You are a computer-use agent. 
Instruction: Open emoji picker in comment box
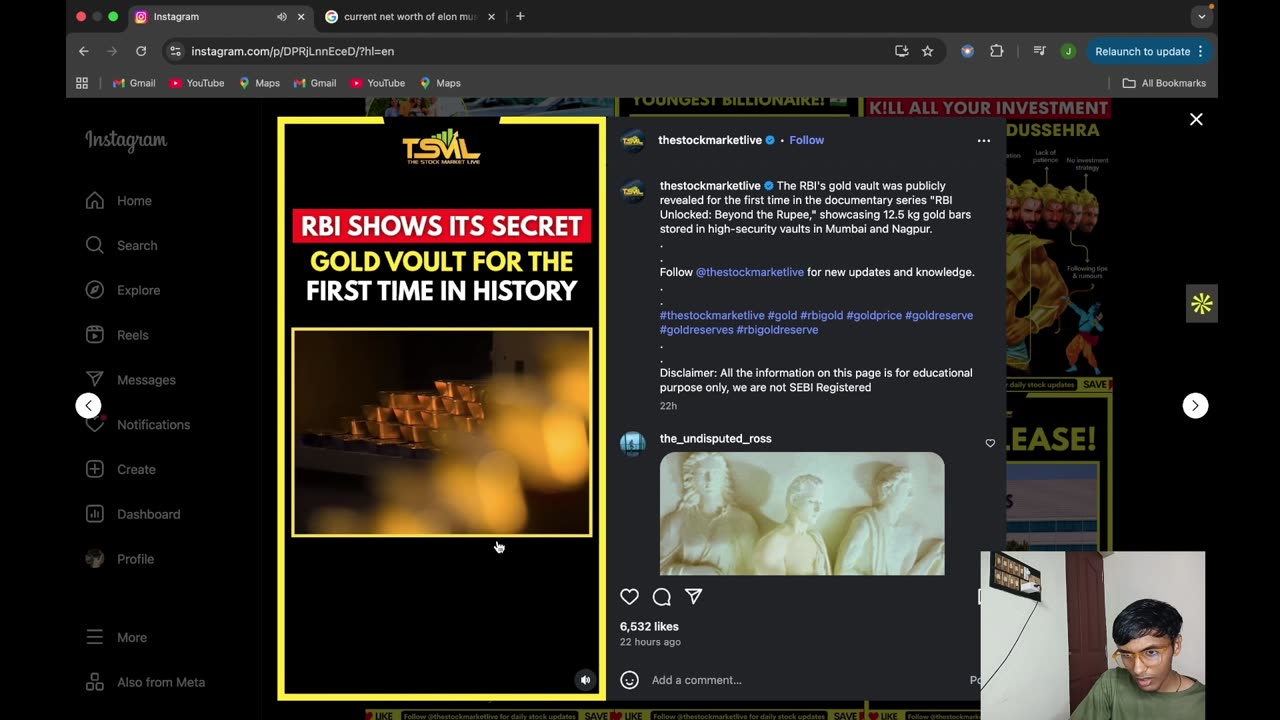click(x=629, y=680)
